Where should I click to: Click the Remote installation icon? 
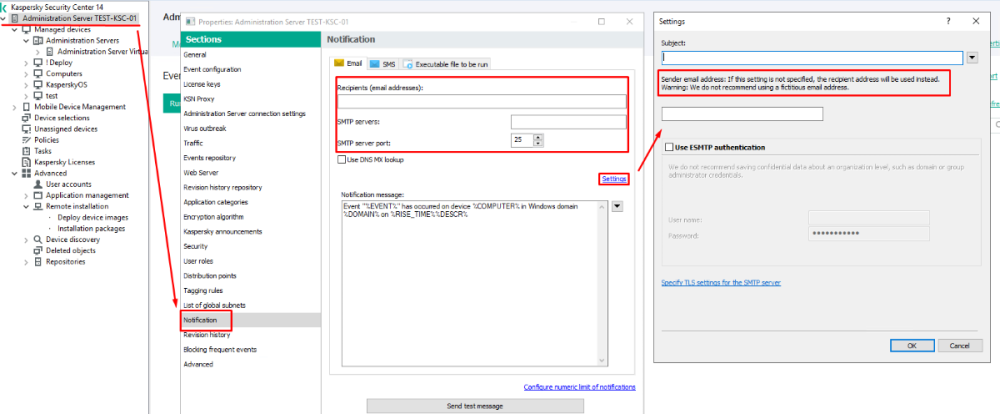[x=38, y=206]
